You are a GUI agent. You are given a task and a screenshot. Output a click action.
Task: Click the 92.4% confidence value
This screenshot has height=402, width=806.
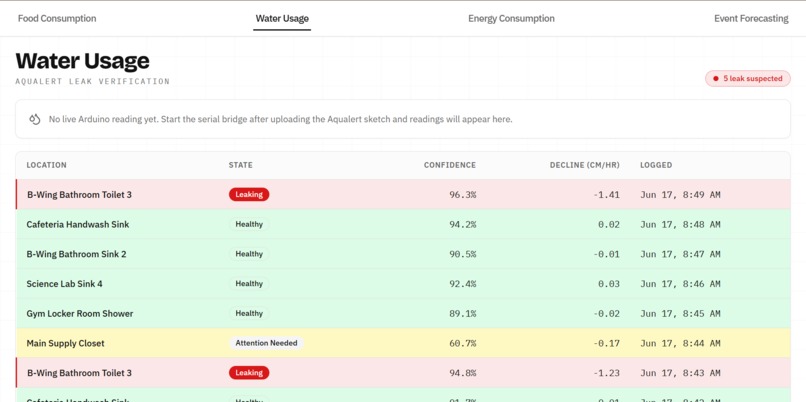[463, 284]
